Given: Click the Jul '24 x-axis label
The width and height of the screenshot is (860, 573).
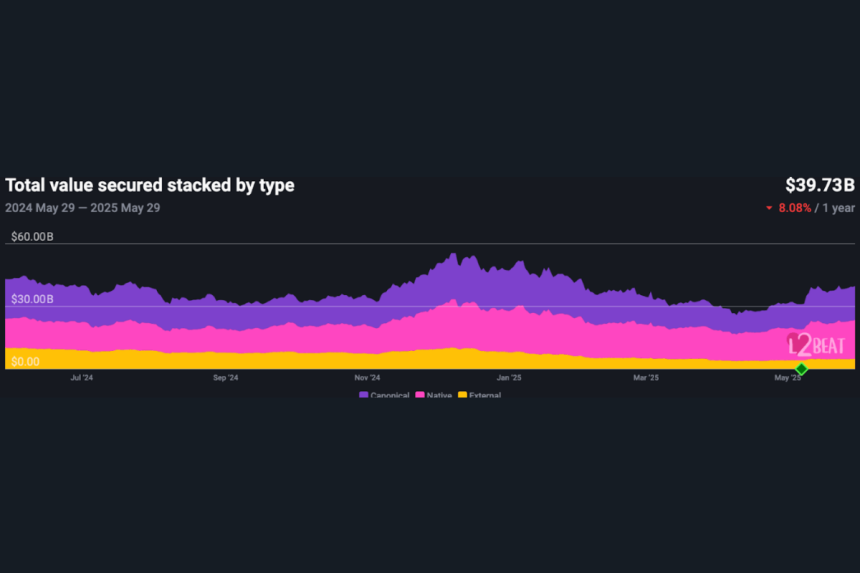Looking at the screenshot, I should pyautogui.click(x=82, y=378).
